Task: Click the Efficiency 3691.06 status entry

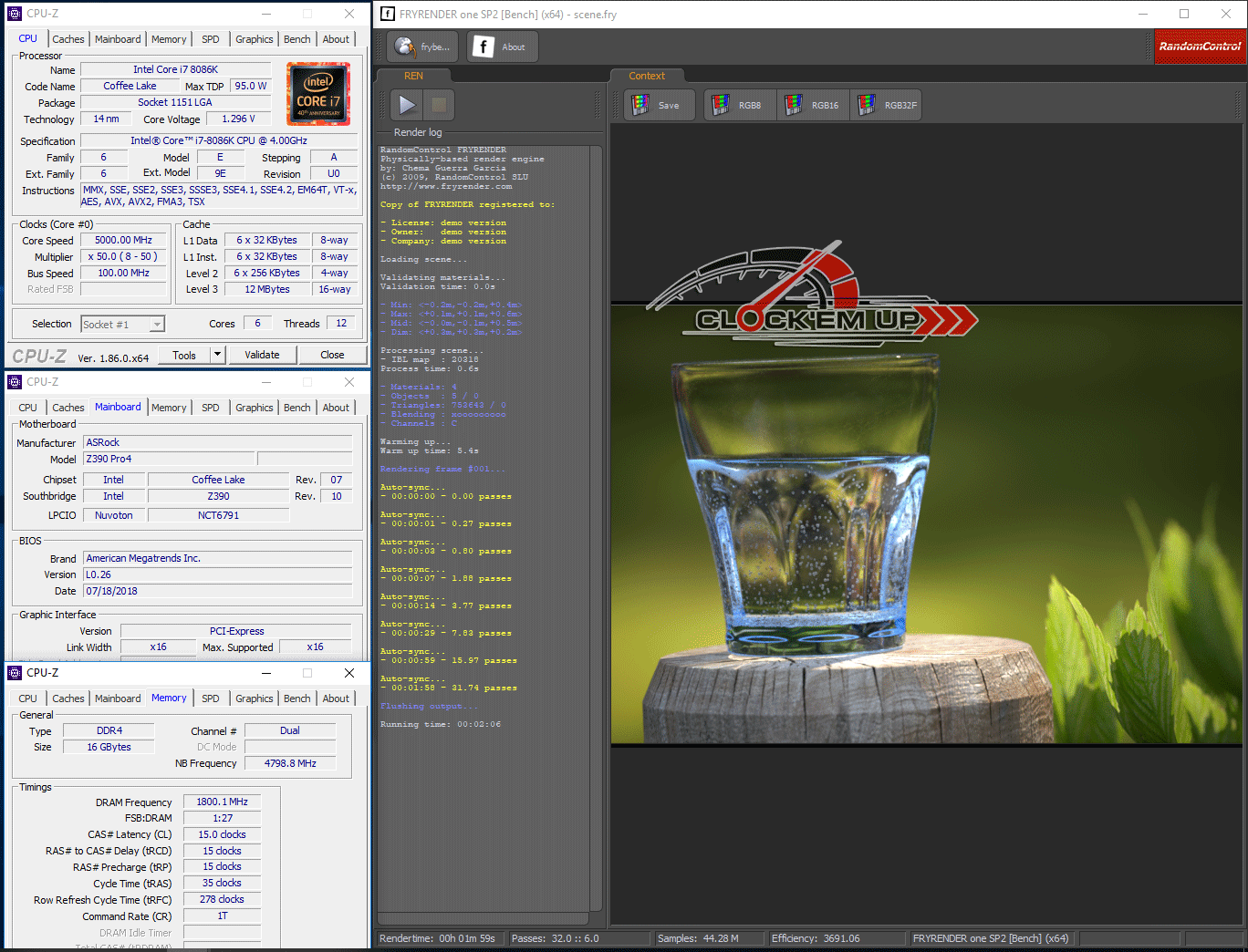Action: pos(837,938)
